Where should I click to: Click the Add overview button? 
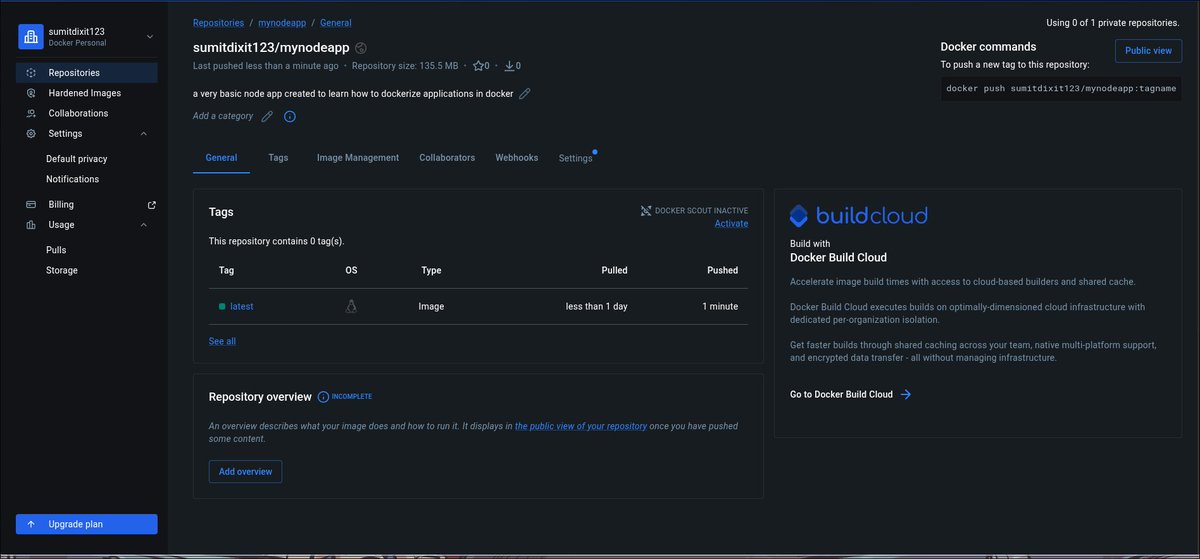tap(246, 471)
